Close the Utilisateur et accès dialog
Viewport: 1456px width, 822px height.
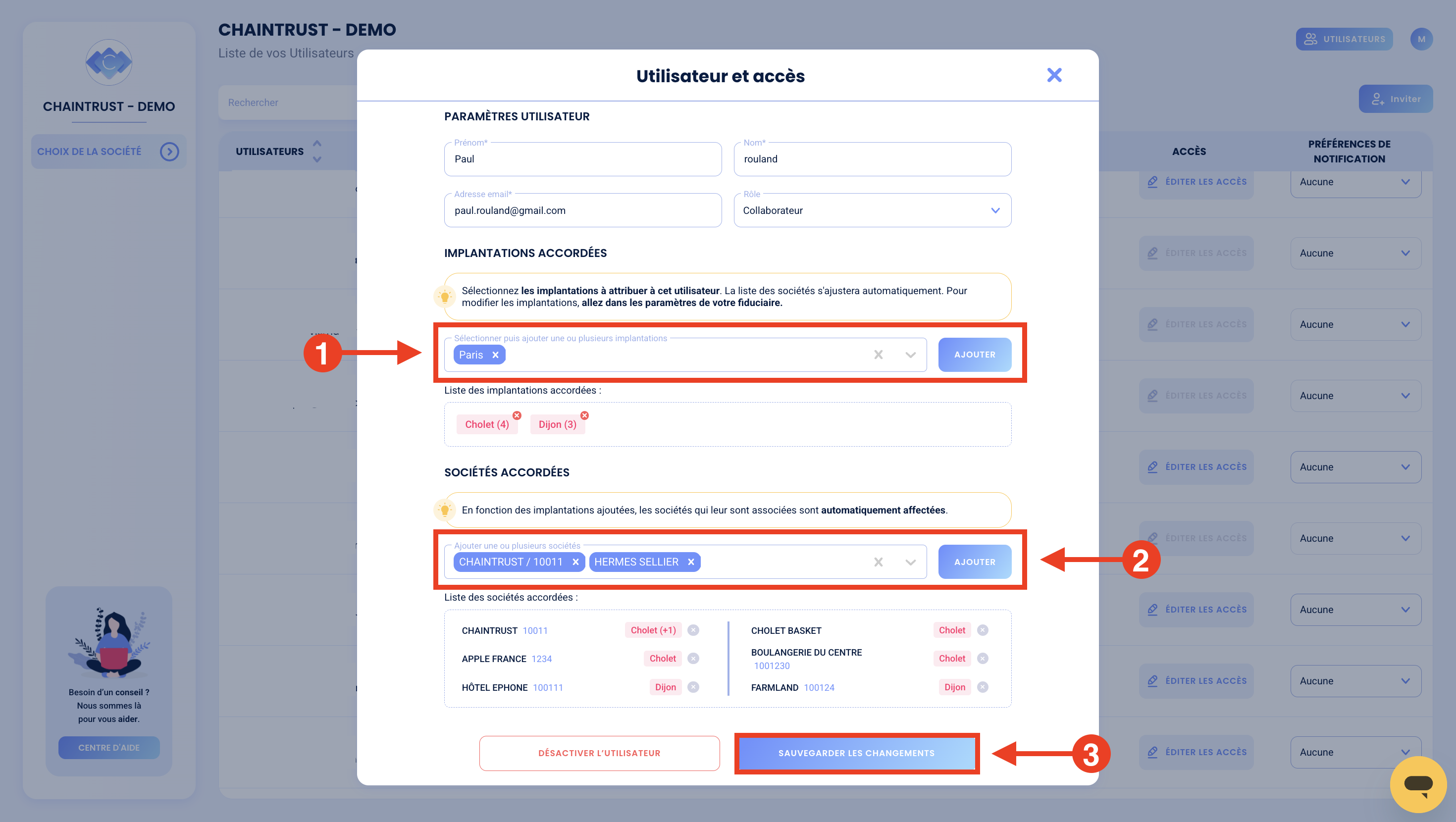coord(1054,75)
